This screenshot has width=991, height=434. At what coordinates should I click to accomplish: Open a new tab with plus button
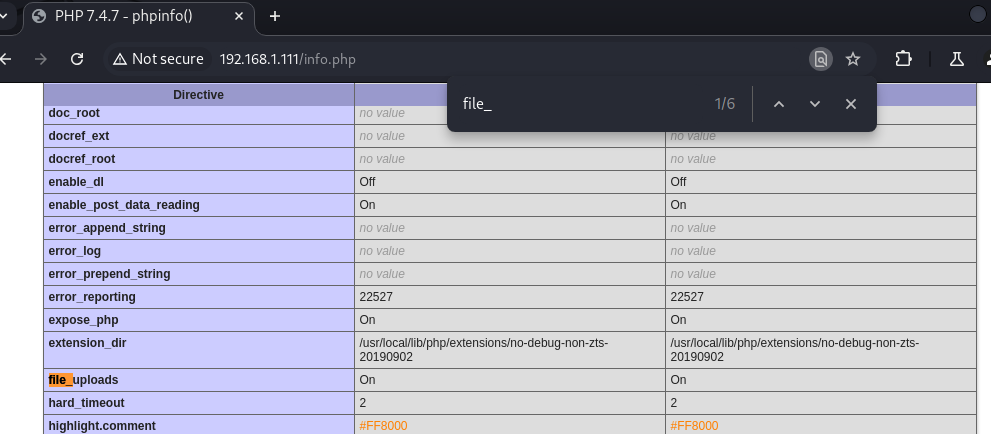pyautogui.click(x=275, y=16)
